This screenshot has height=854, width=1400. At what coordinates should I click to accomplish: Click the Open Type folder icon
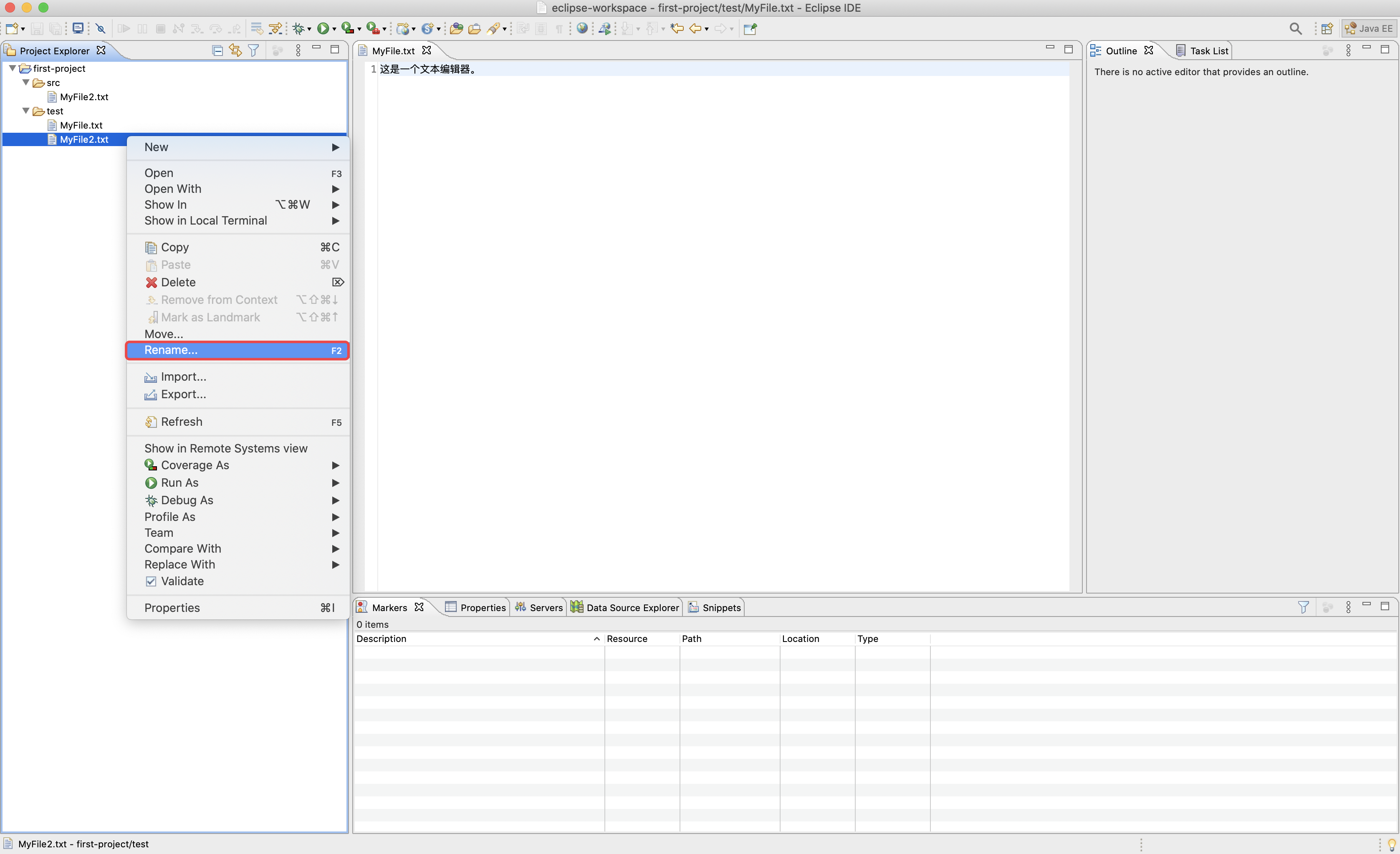tap(456, 28)
